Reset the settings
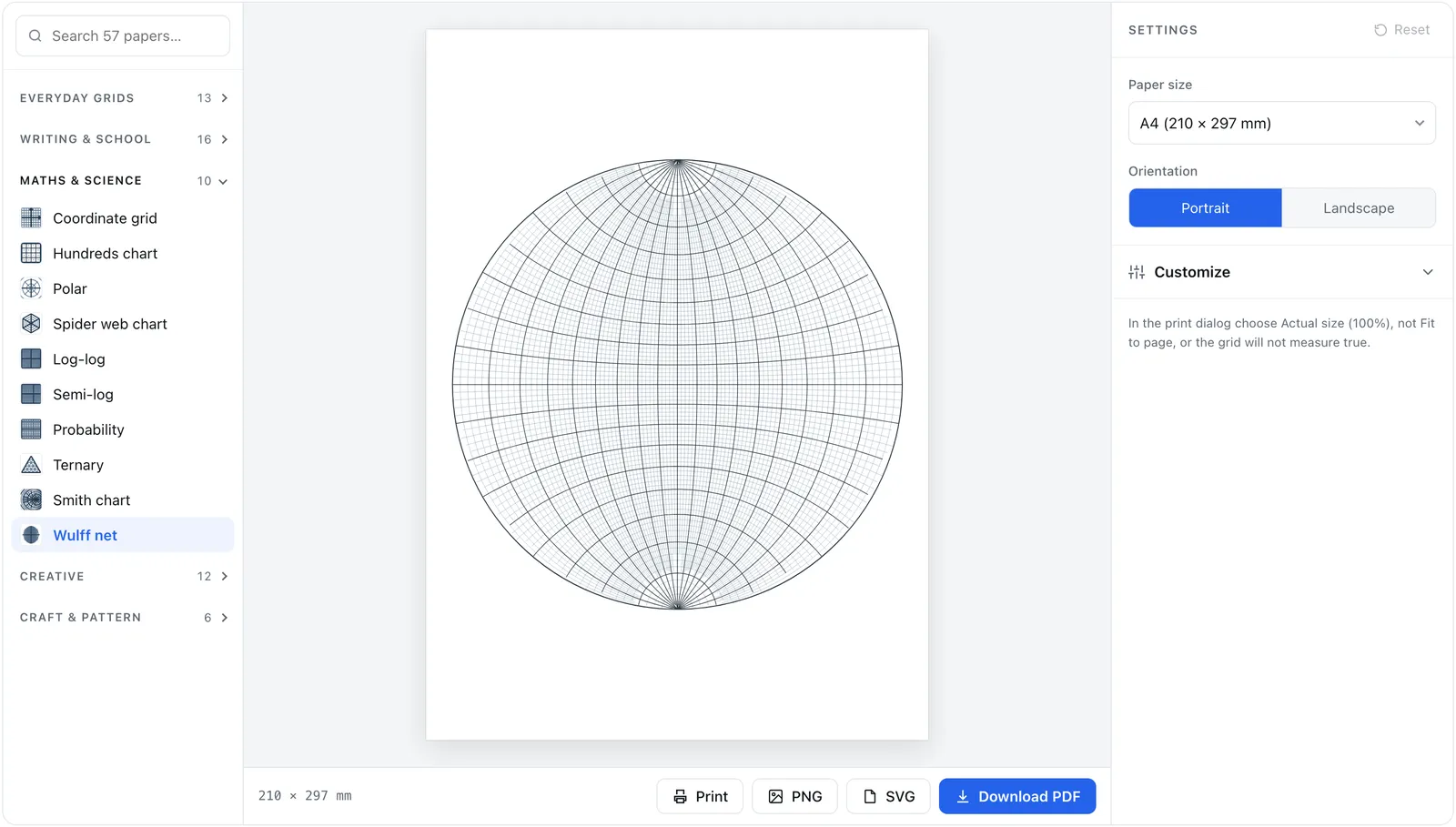Image resolution: width=1456 pixels, height=827 pixels. 1402,30
